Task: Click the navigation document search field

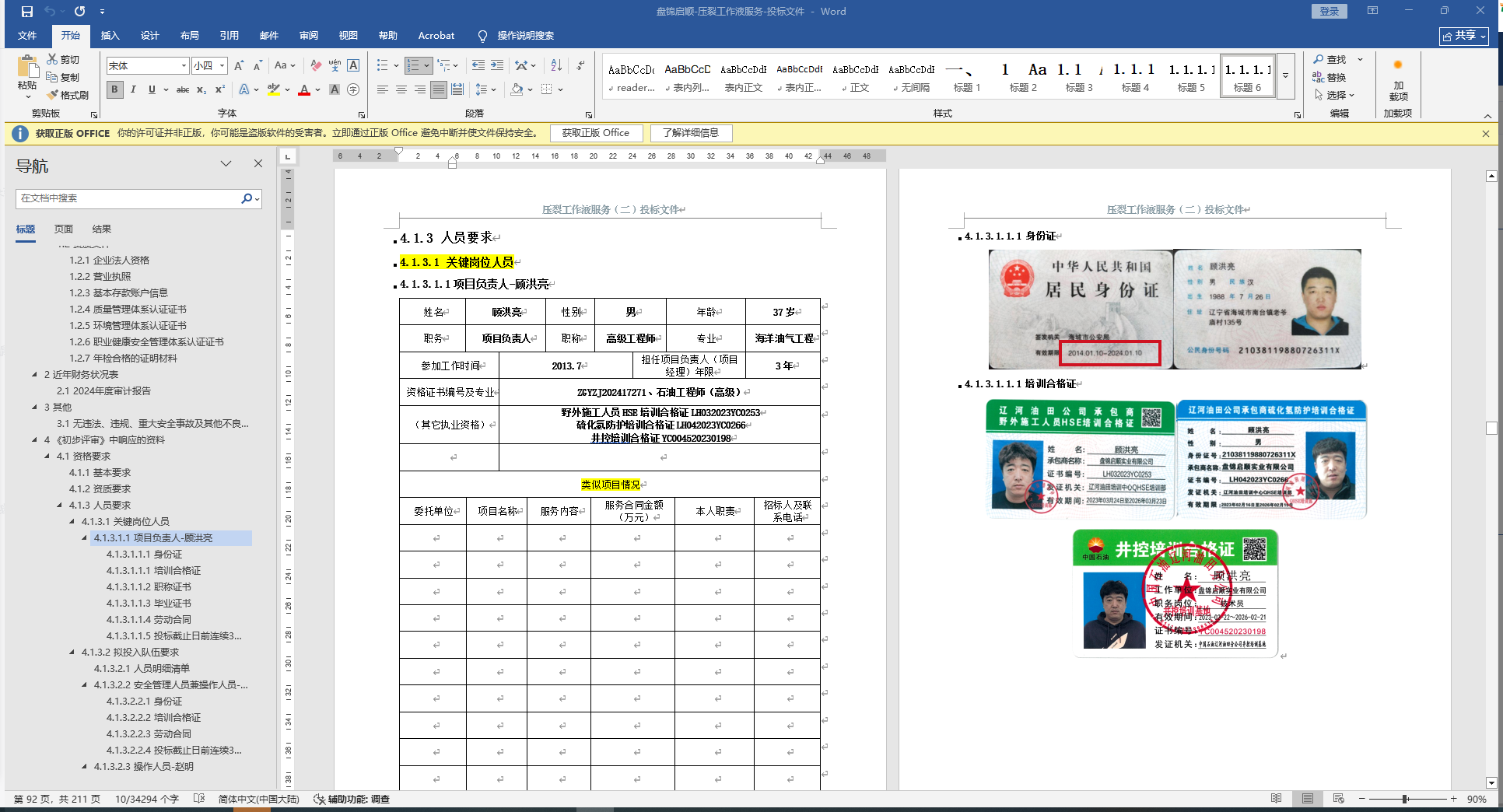Action: 128,198
